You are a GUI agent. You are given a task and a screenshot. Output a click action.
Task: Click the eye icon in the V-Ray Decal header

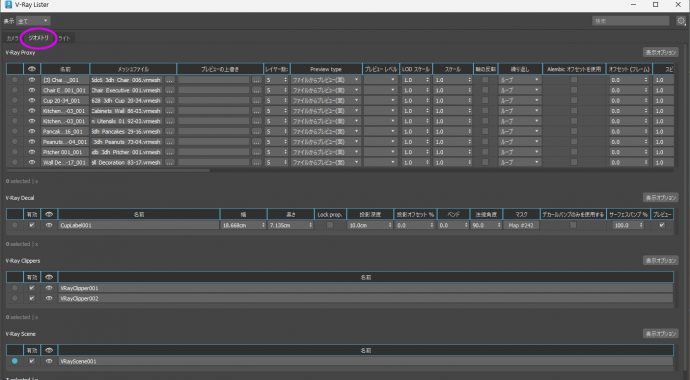click(49, 214)
